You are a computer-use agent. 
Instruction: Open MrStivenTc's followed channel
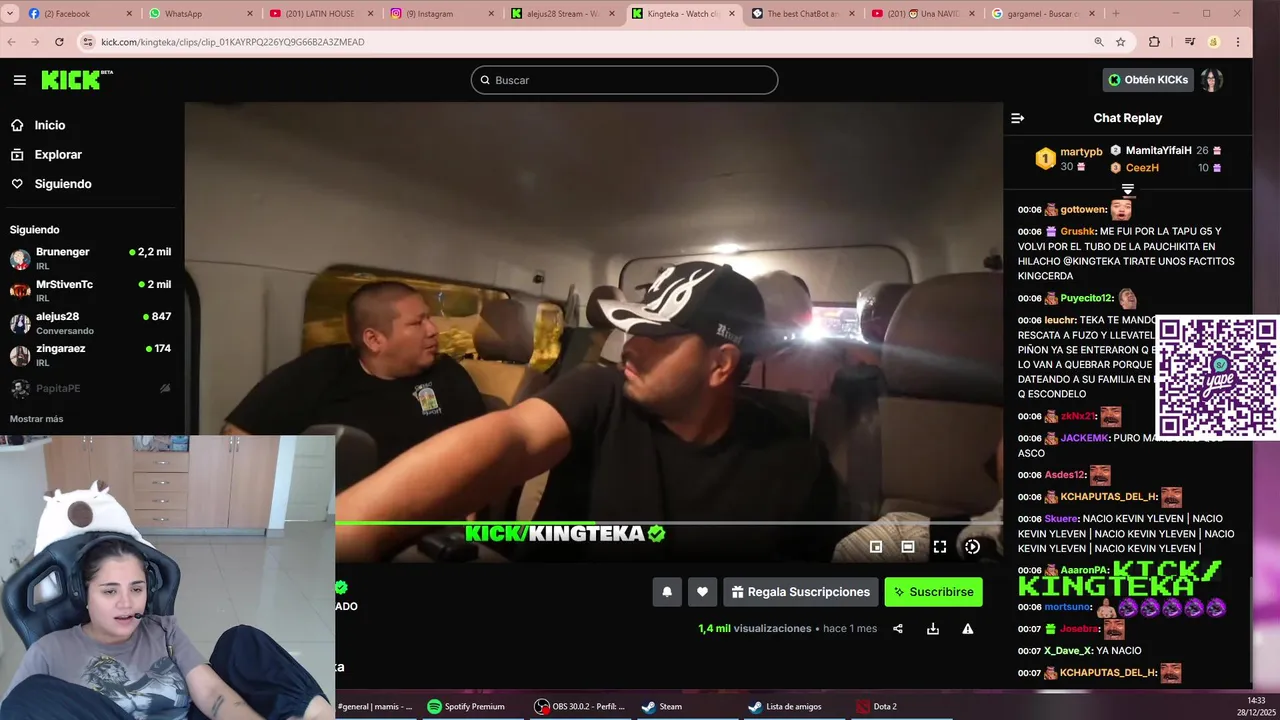coord(90,290)
